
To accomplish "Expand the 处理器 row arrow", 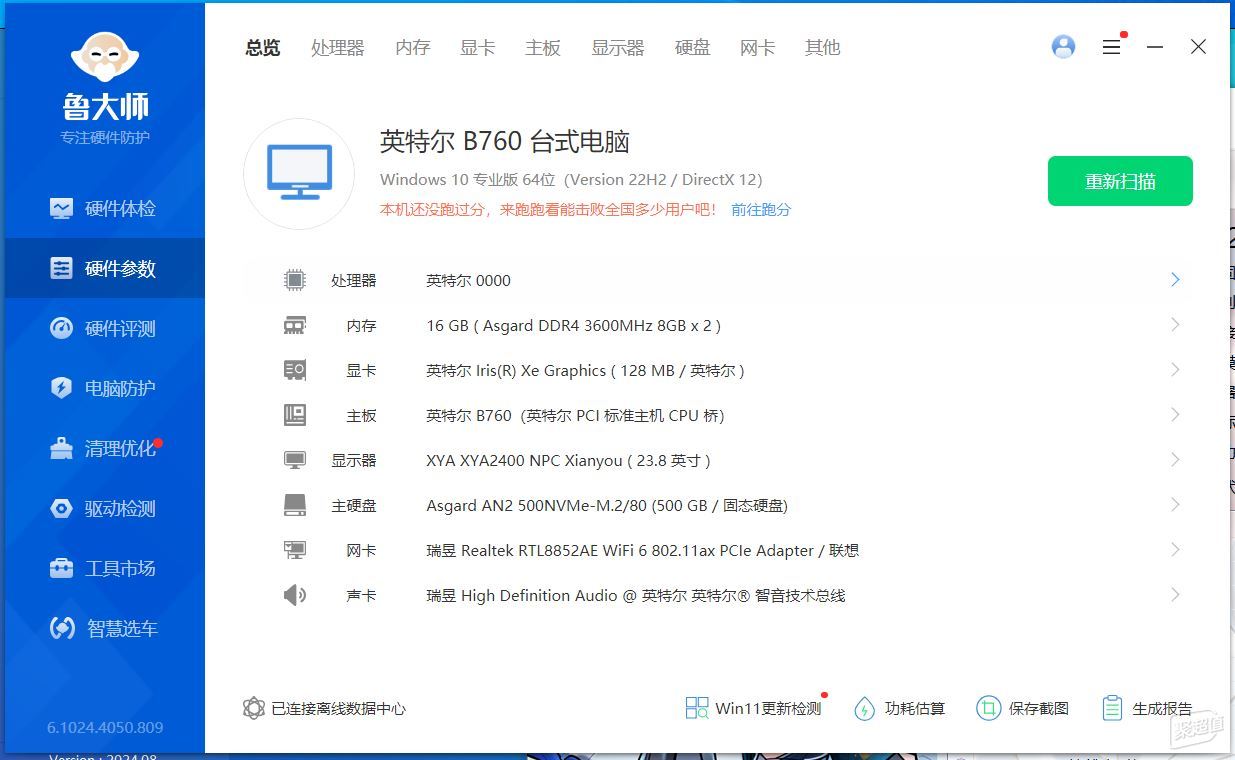I will coord(1176,280).
